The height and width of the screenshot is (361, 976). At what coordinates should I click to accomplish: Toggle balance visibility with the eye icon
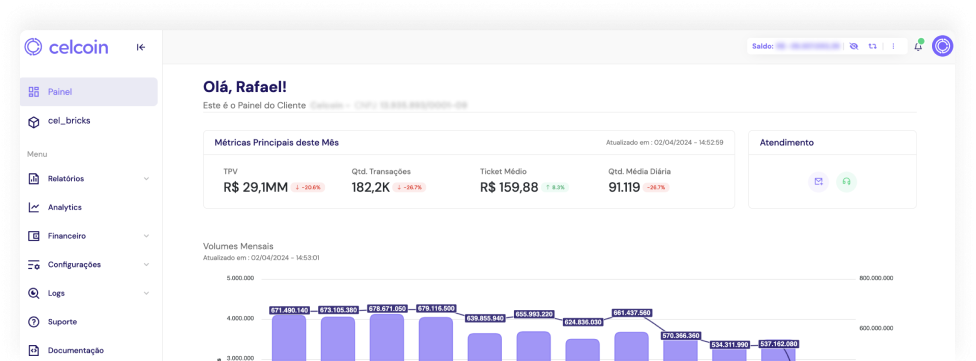(x=853, y=46)
